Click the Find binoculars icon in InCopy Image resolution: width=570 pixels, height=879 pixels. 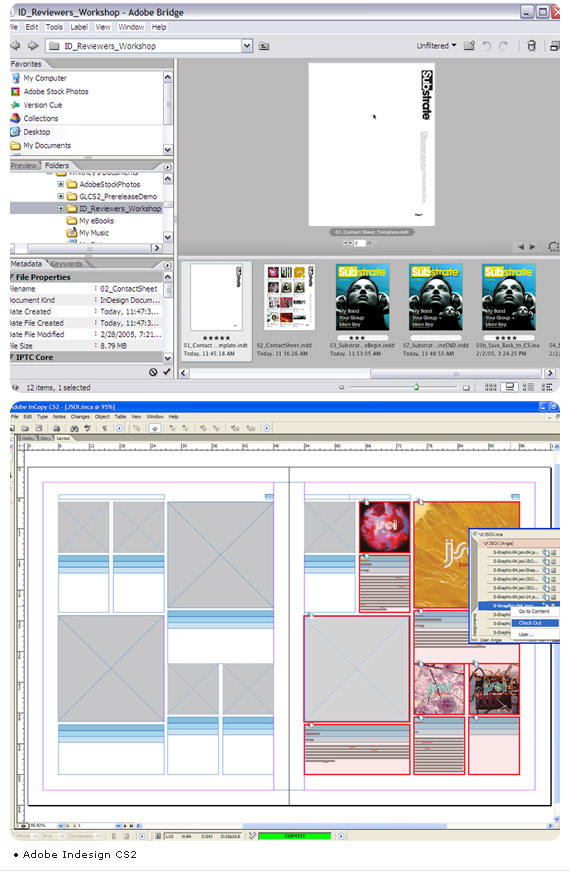[x=74, y=428]
